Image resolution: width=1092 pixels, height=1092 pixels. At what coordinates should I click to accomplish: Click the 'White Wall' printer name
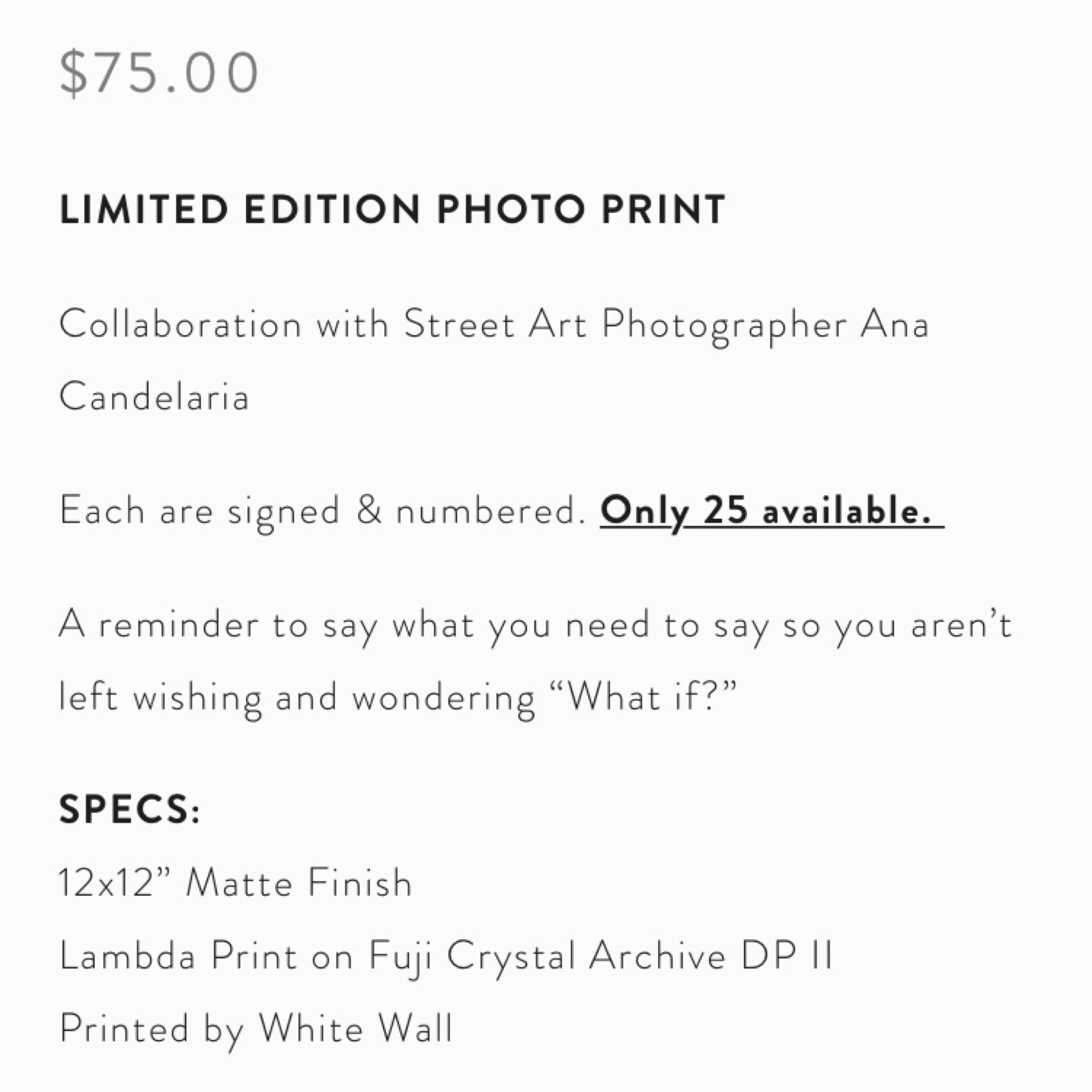[356, 1029]
